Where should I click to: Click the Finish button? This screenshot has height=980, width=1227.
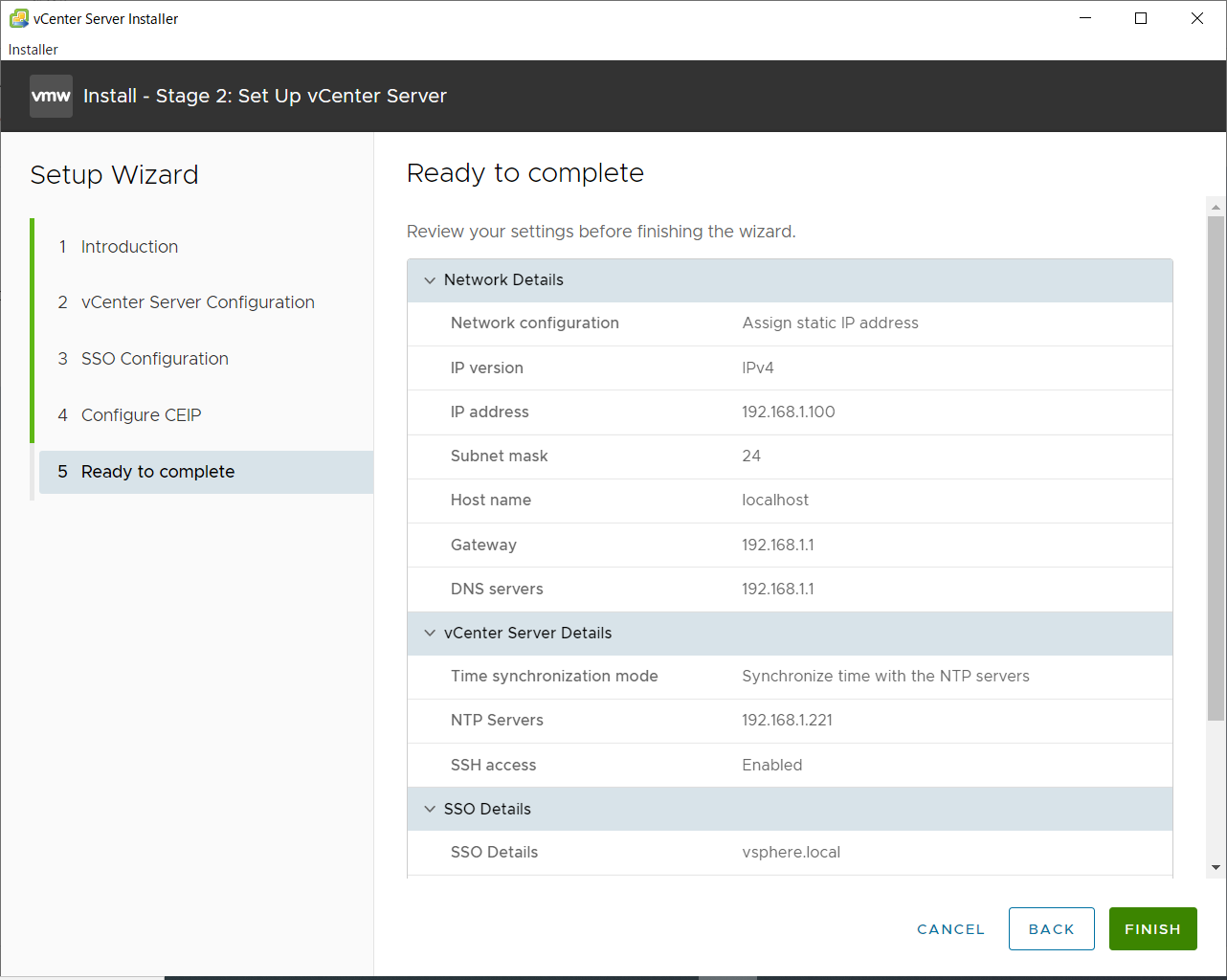click(x=1152, y=929)
